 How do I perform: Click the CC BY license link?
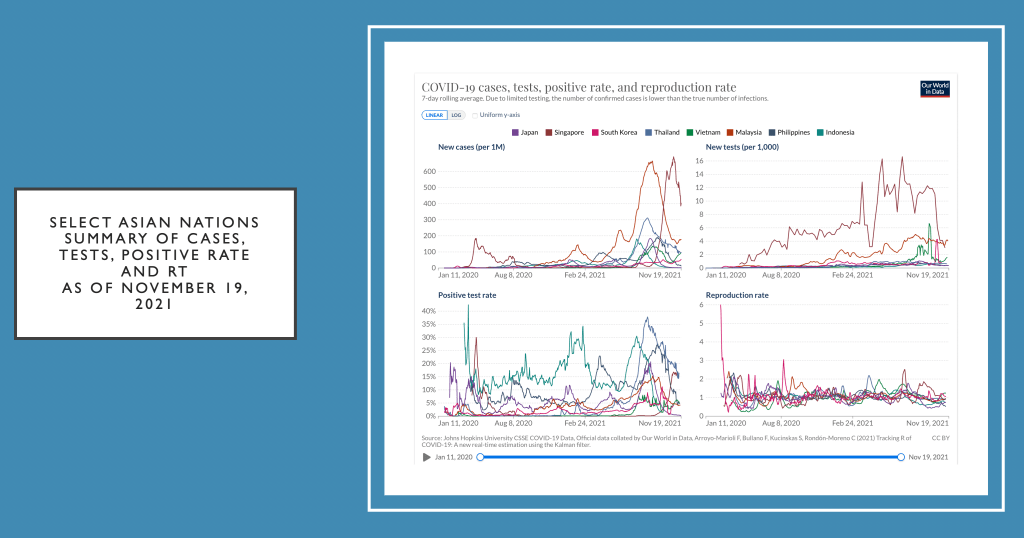tap(939, 437)
